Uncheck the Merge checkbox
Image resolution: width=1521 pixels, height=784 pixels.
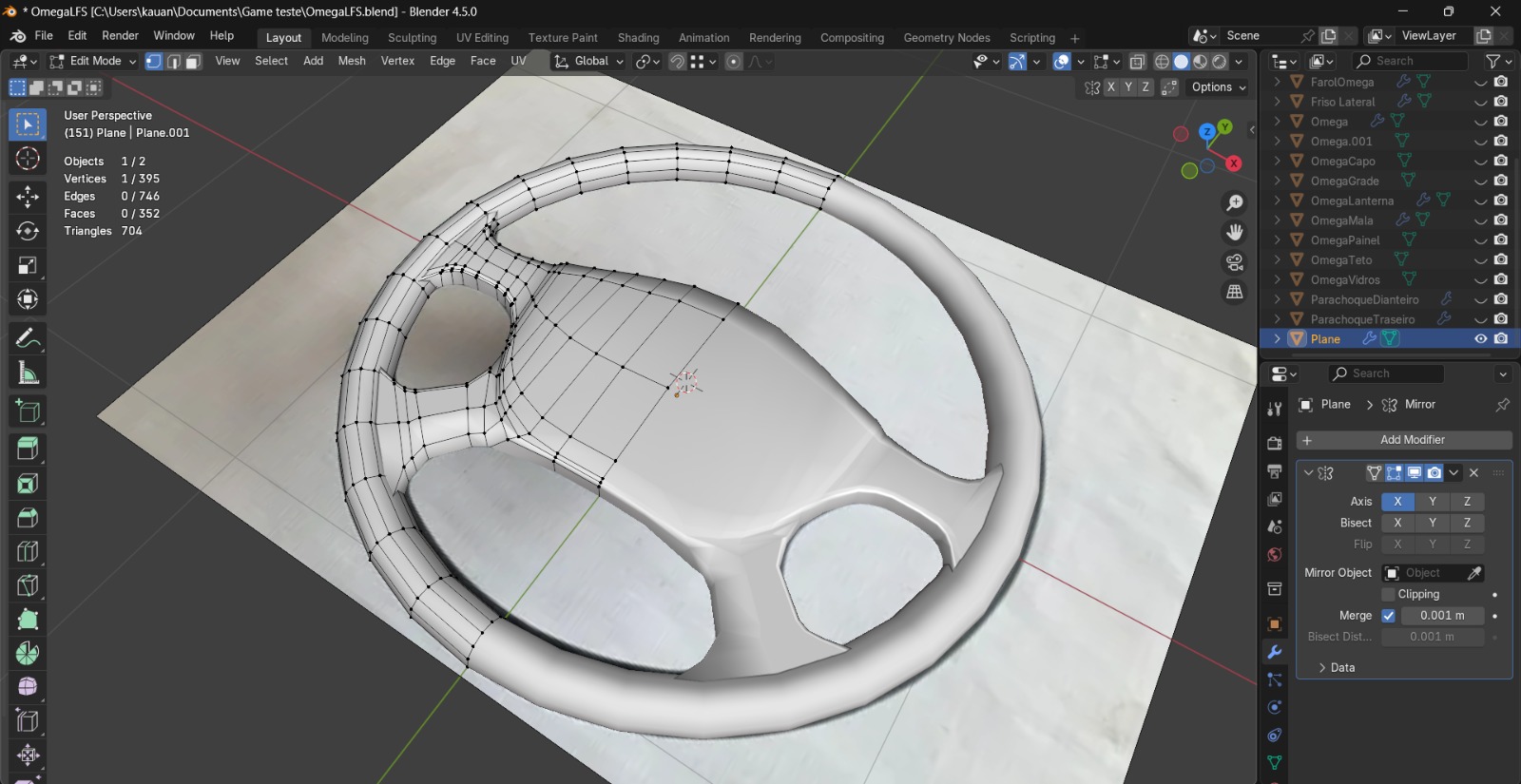tap(1388, 616)
